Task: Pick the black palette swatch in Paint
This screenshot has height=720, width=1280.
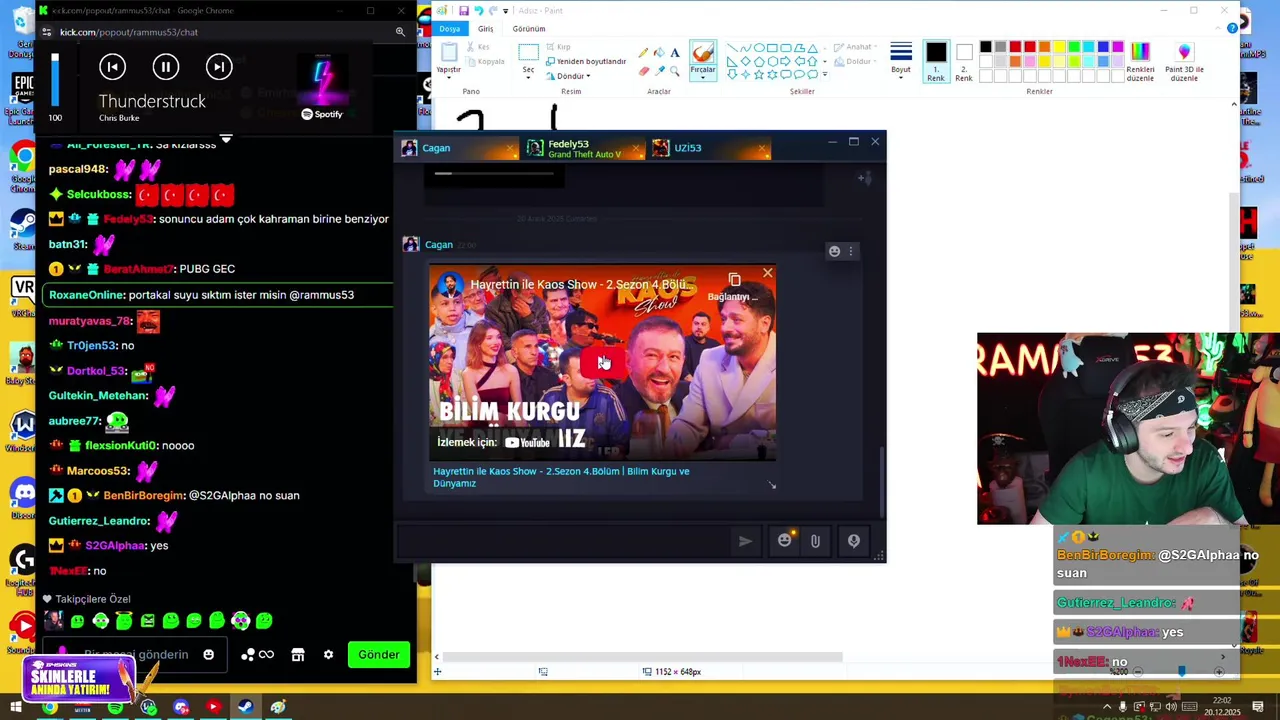Action: (986, 47)
